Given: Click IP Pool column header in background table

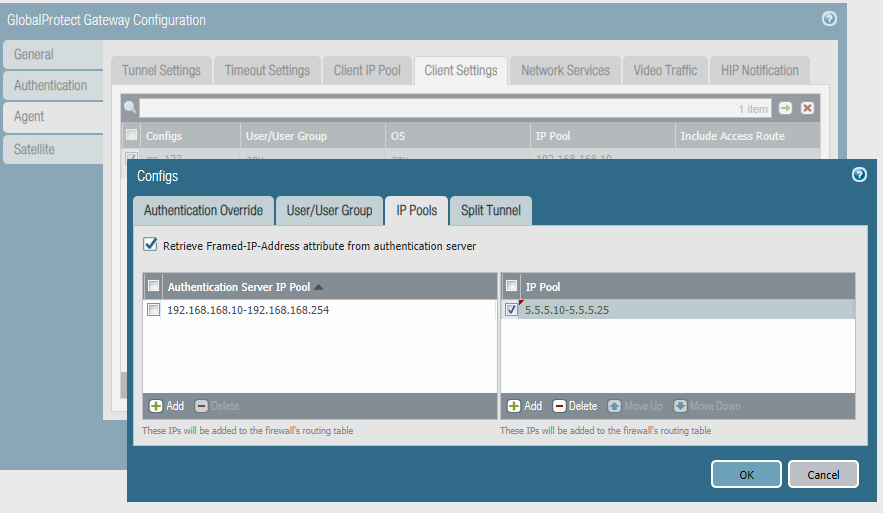Looking at the screenshot, I should 603,136.
